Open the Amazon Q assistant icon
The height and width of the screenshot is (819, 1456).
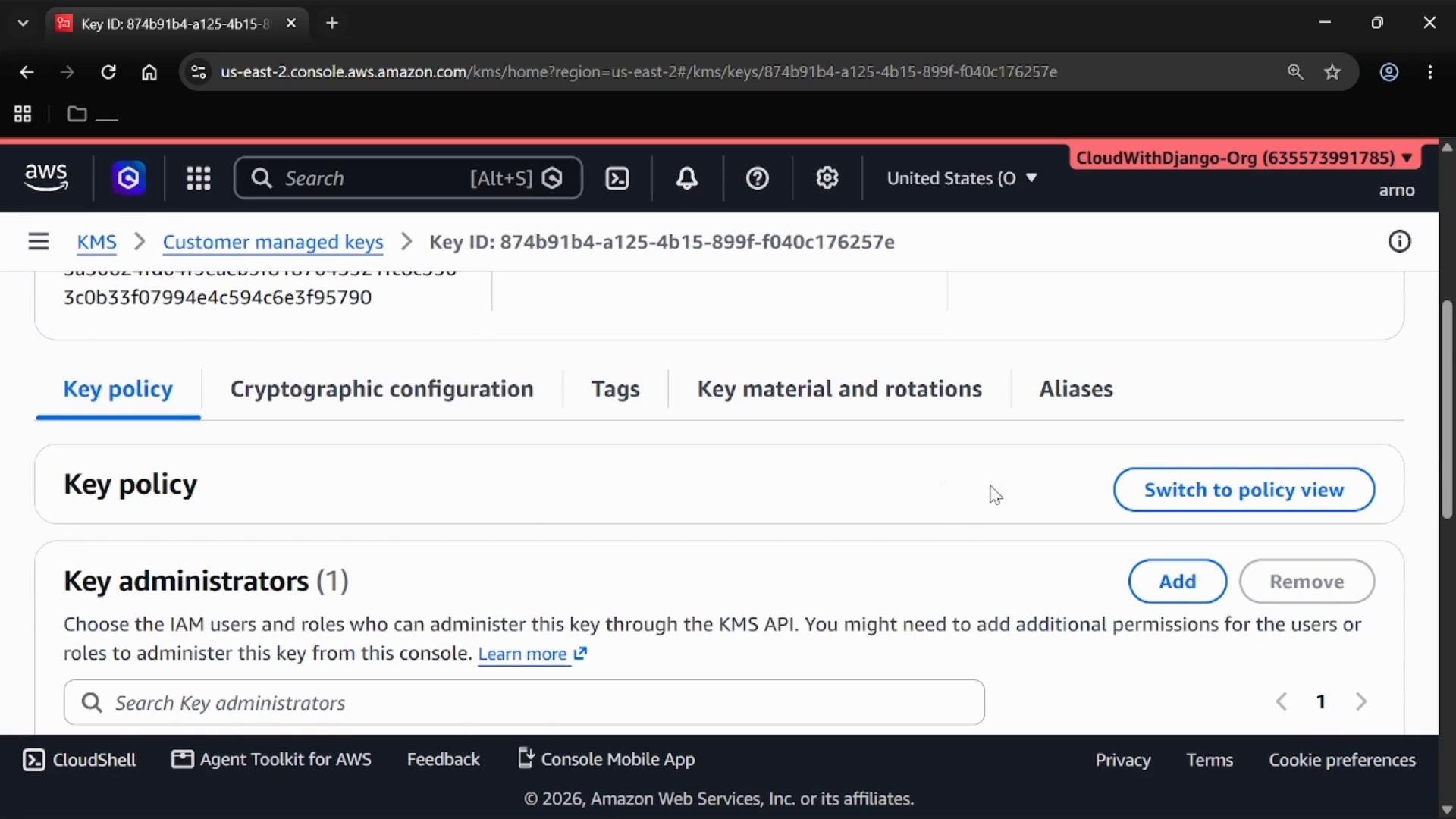tap(129, 178)
